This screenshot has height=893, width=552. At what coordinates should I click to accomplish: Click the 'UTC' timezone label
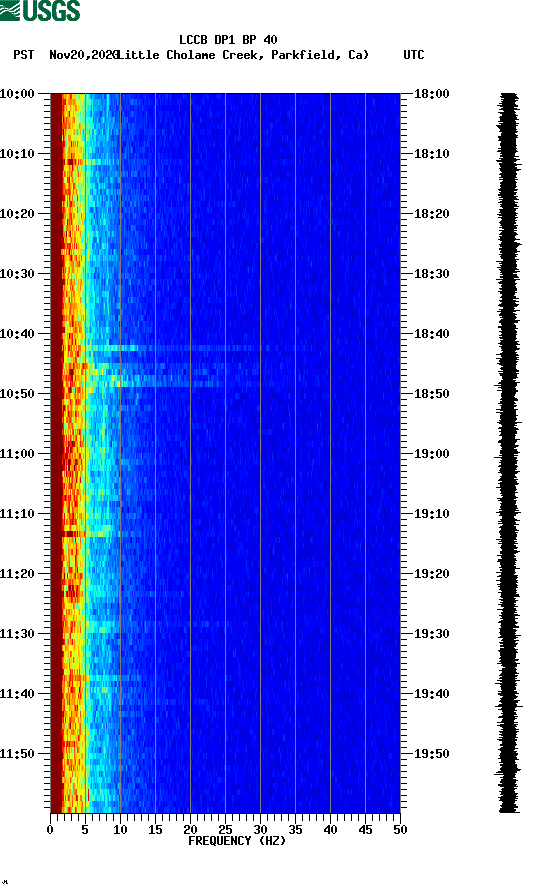(414, 55)
